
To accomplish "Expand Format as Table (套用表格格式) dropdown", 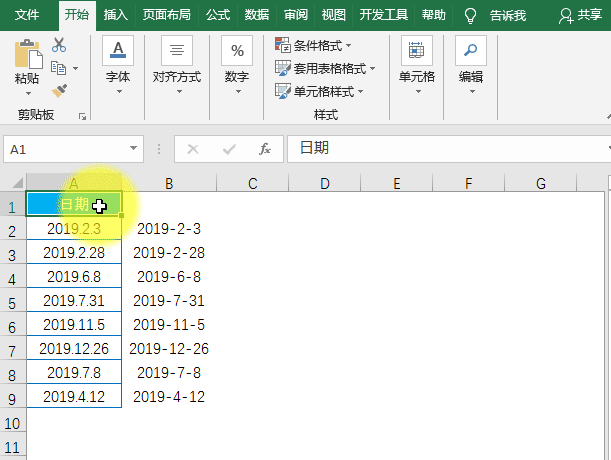I will coord(372,69).
